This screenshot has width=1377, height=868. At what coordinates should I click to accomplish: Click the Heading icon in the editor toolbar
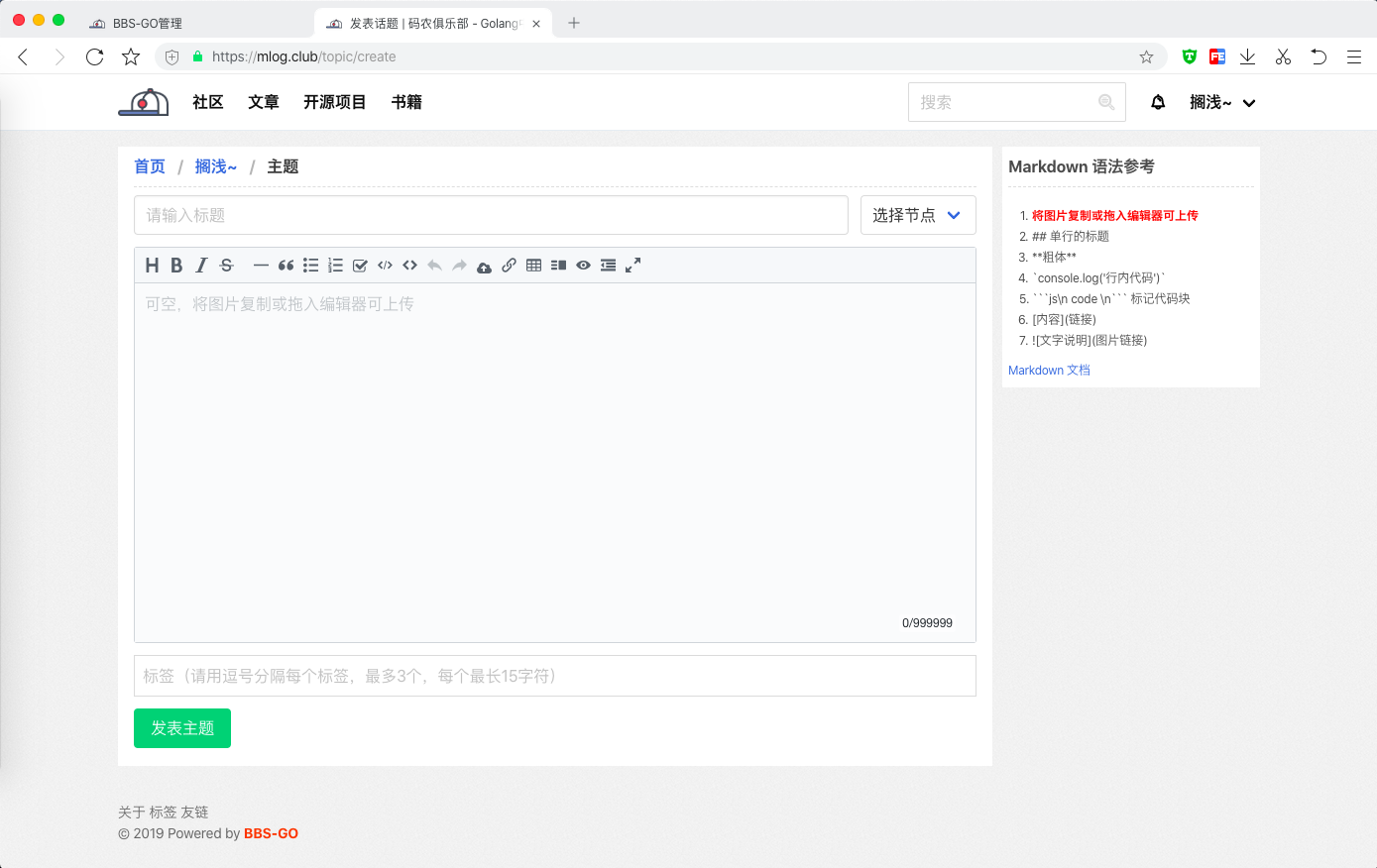point(152,265)
